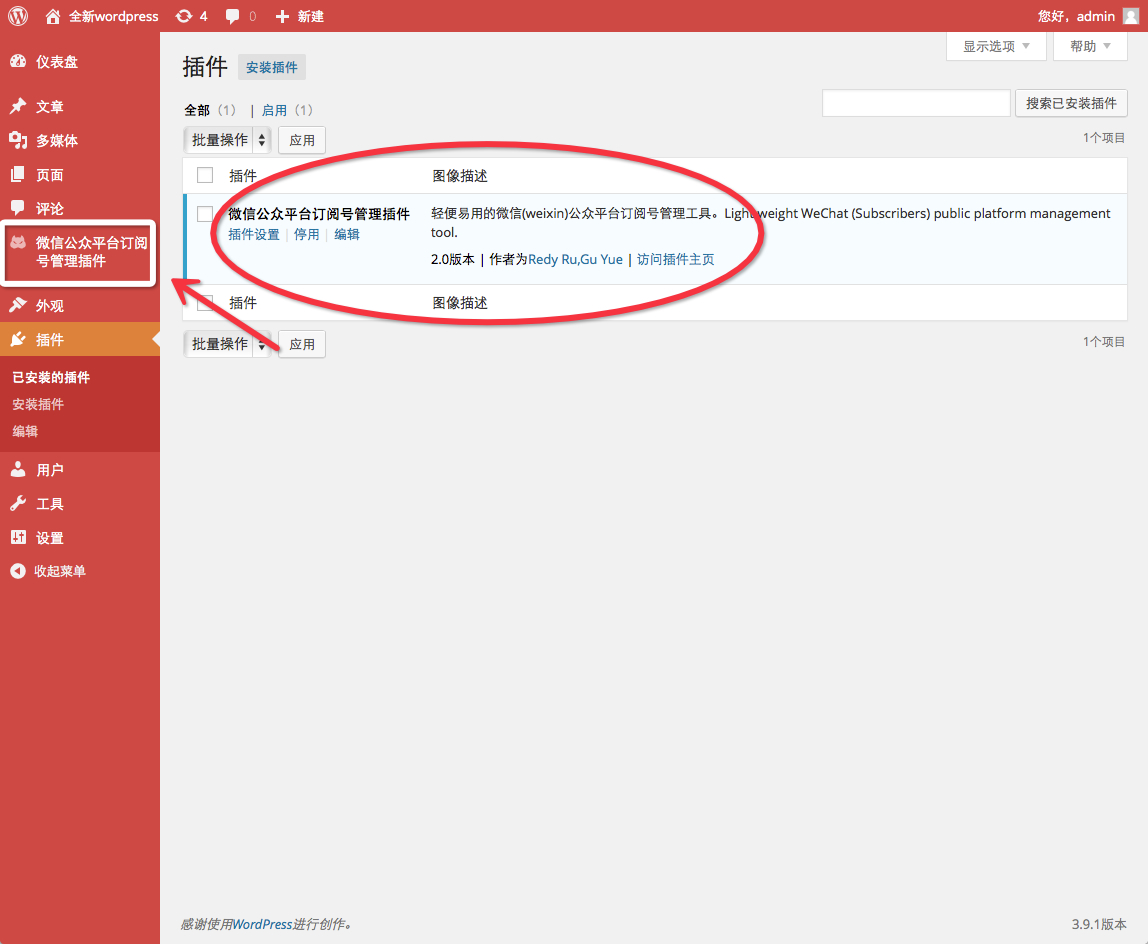Click the 页面 pages icon
Screen dimensions: 1148x944
(x=18, y=174)
